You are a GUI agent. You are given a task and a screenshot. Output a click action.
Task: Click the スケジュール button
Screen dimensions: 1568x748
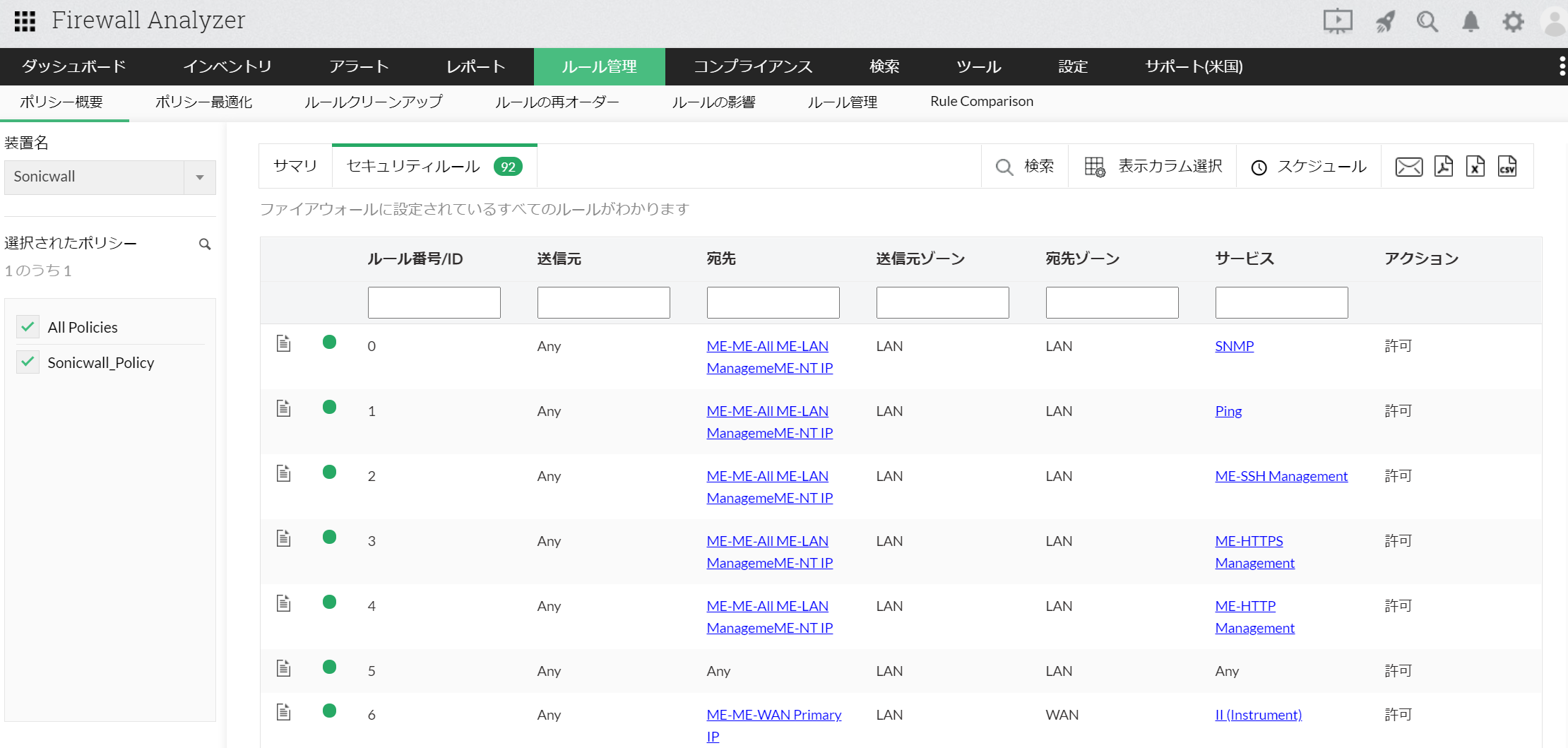point(1309,167)
